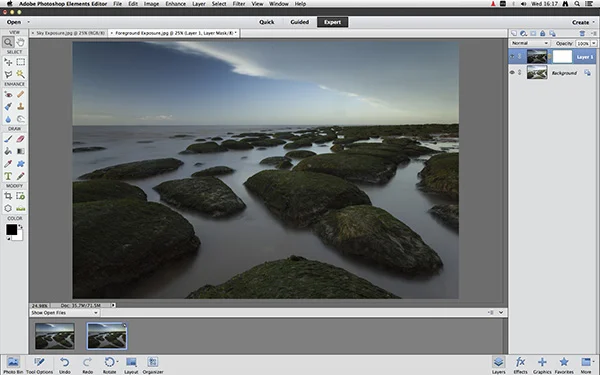
Task: Select the Custom Shape tool
Action: pos(21,164)
